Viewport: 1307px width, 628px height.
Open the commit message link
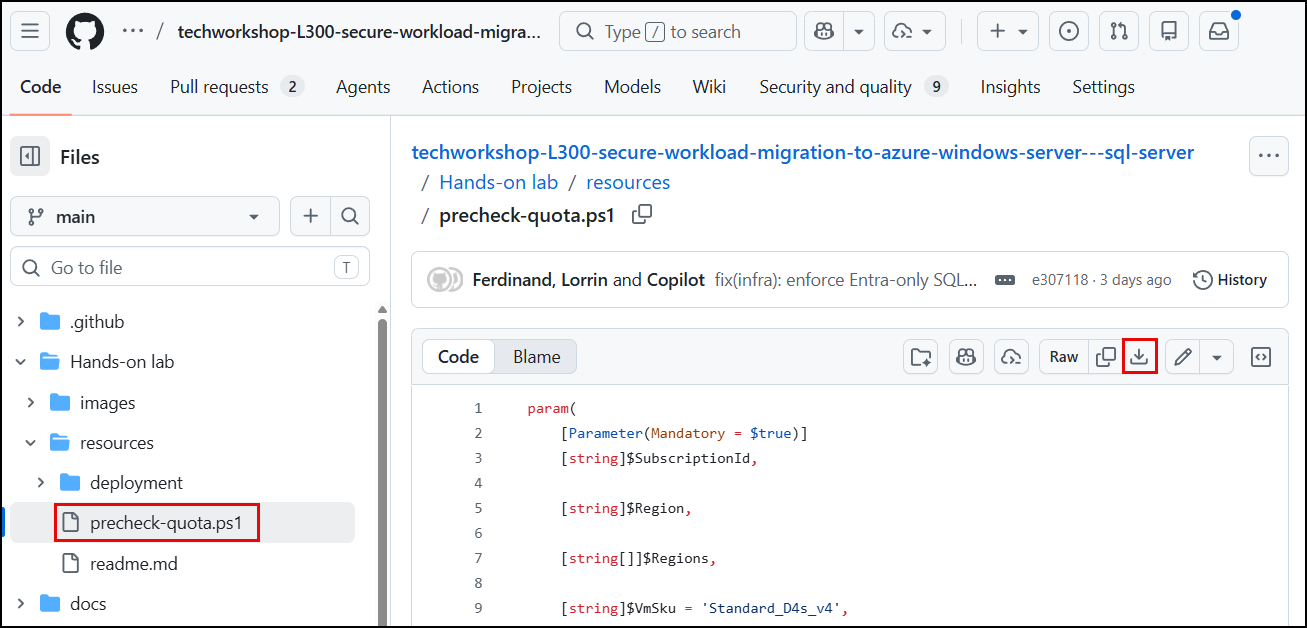click(x=846, y=280)
